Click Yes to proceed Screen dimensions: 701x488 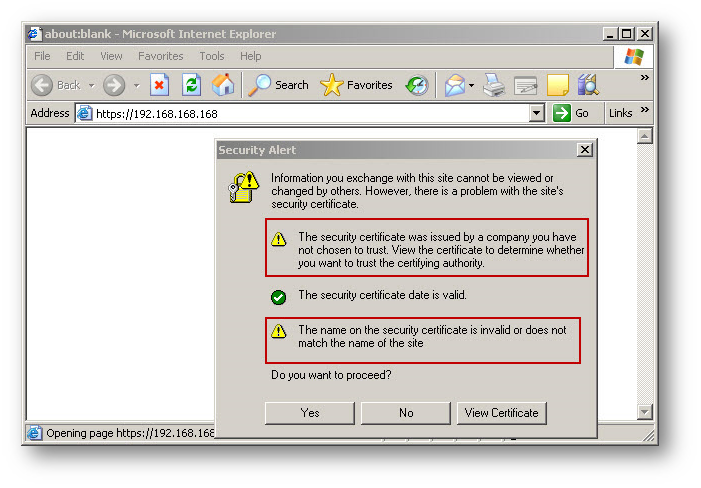tap(310, 413)
